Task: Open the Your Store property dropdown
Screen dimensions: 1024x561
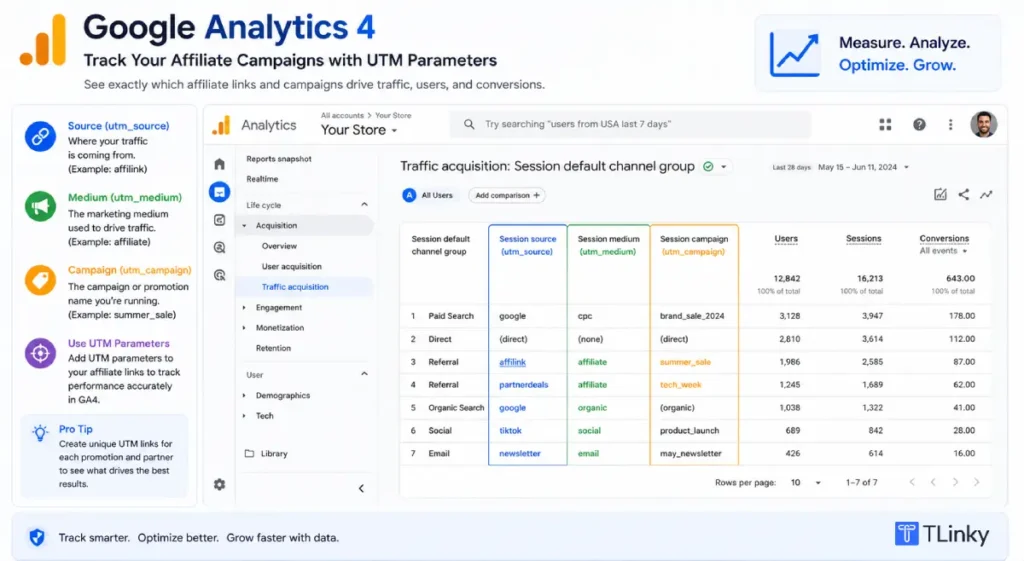Action: click(359, 130)
